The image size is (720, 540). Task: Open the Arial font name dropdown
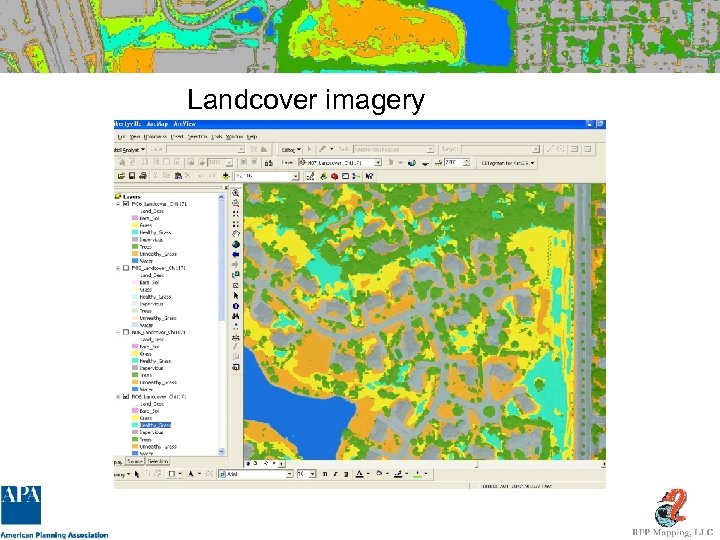[x=289, y=474]
